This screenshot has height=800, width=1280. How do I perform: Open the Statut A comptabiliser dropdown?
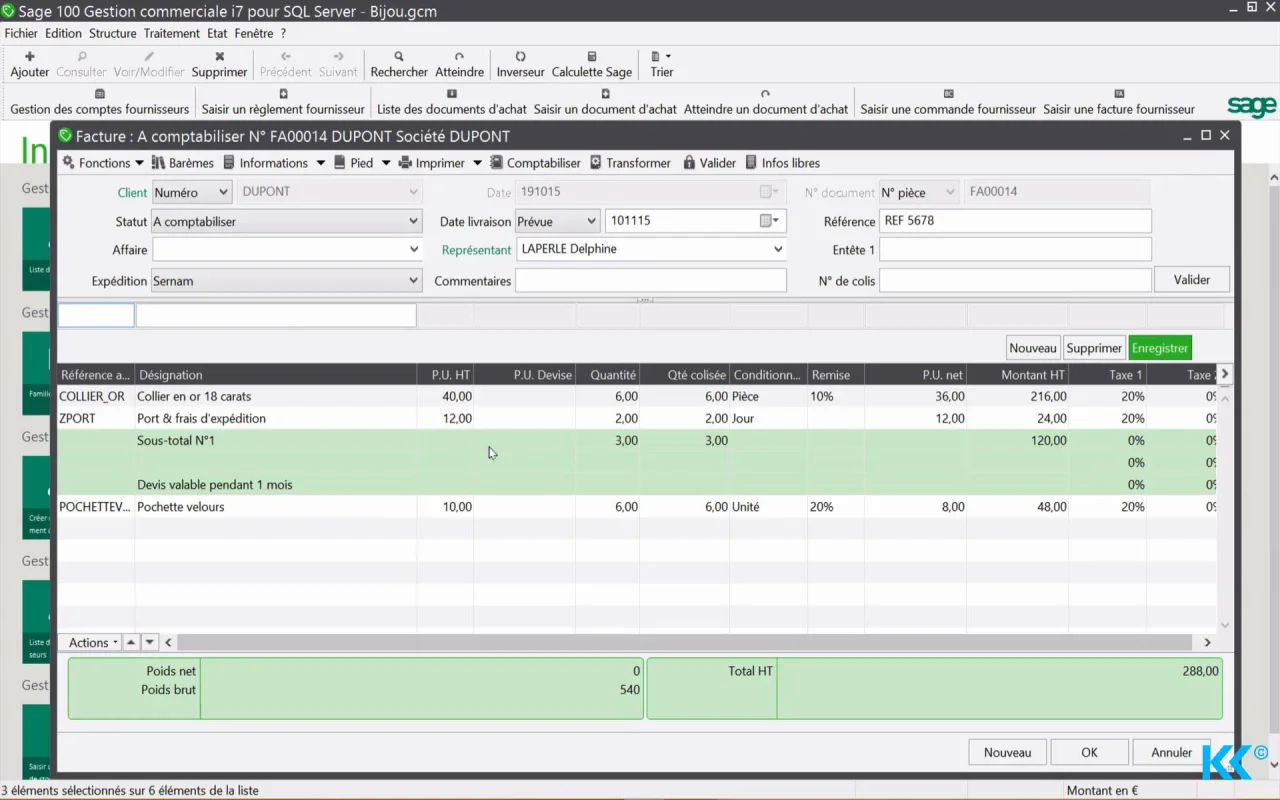click(287, 222)
